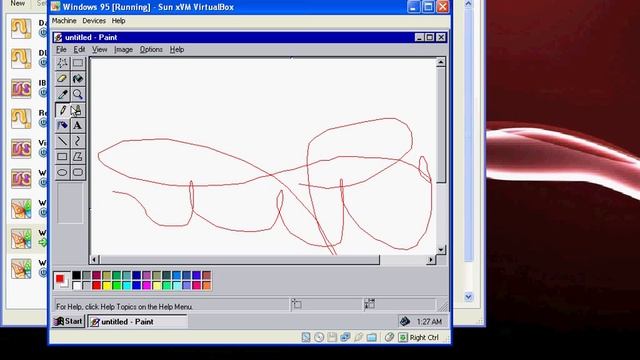
Task: Open the VirtualBox Devices menu
Action: tap(94, 21)
